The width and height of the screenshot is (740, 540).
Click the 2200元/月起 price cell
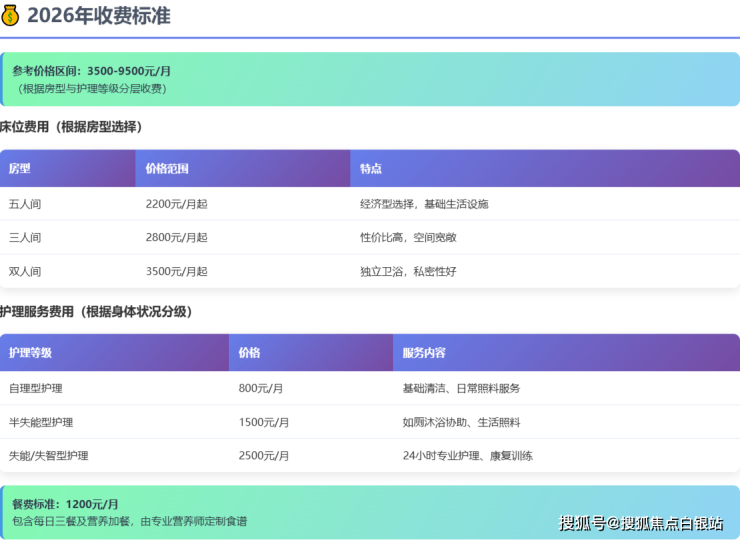click(177, 204)
